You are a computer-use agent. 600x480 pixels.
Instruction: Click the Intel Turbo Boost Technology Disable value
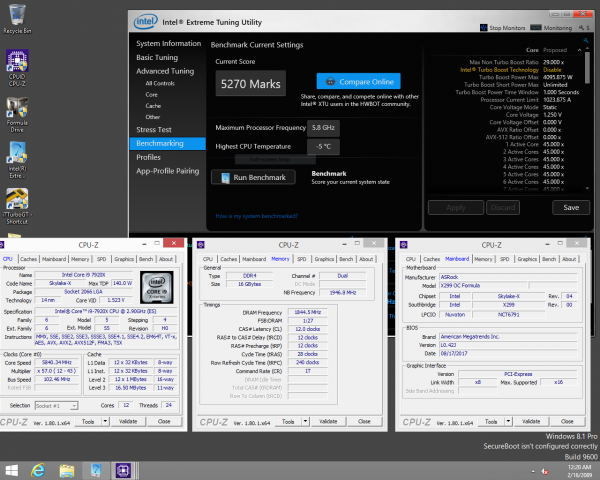tap(553, 70)
